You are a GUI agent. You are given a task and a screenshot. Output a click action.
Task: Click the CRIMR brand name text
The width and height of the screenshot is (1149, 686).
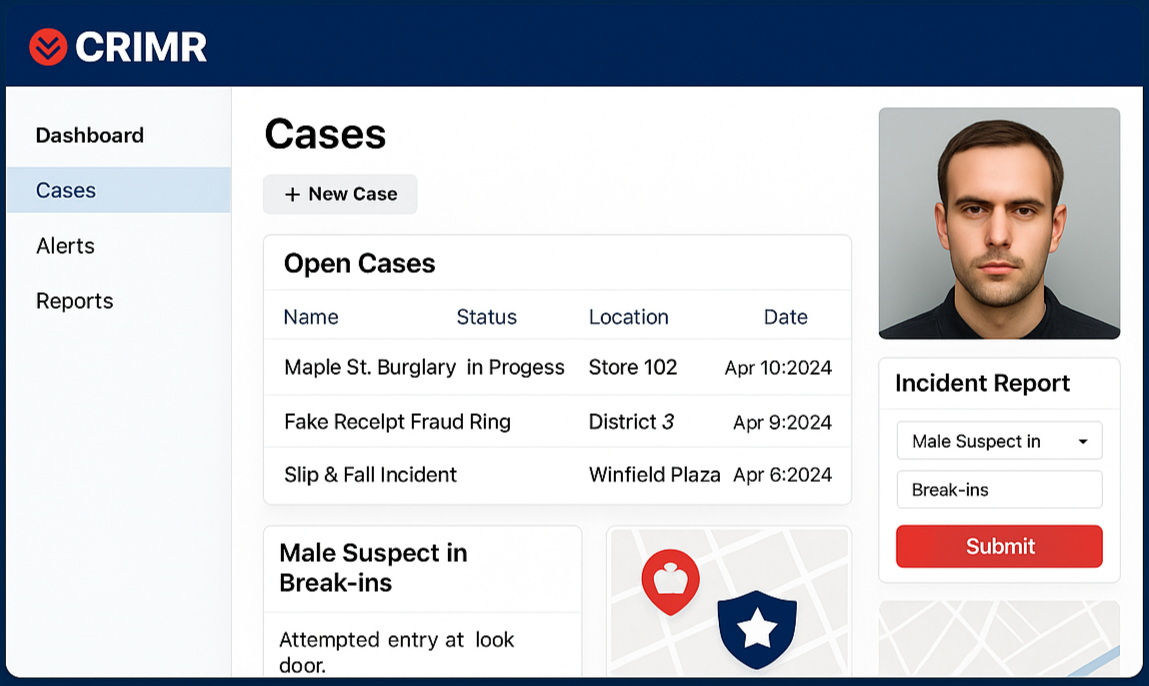[x=141, y=47]
